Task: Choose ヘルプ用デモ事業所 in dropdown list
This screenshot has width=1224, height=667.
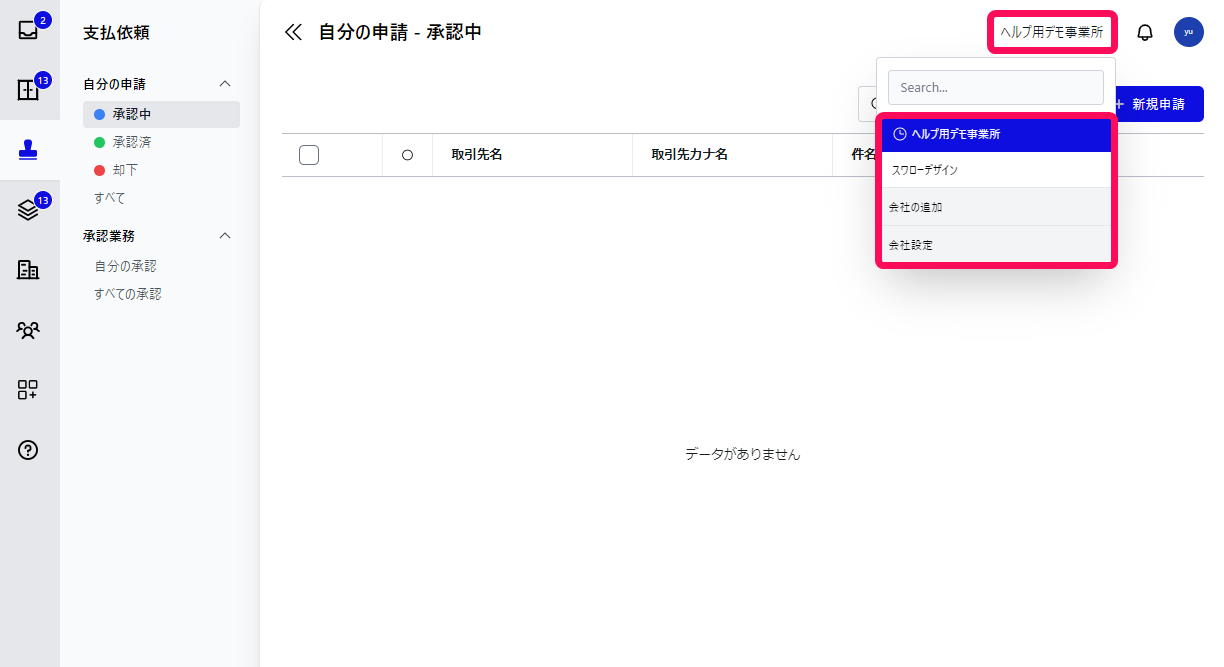Action: pyautogui.click(x=996, y=134)
